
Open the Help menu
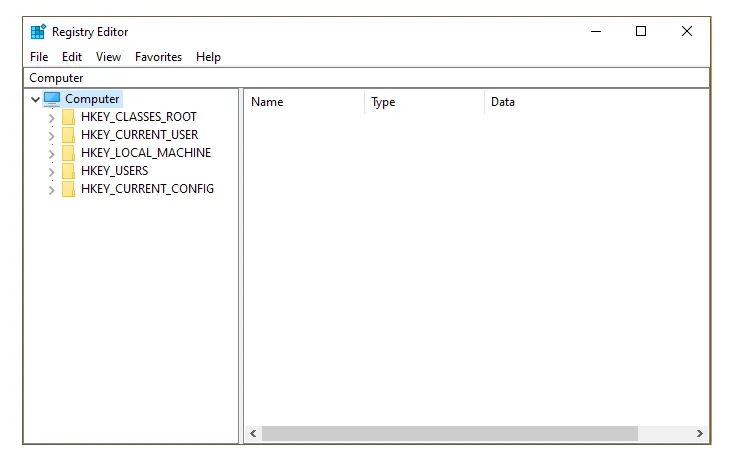pyautogui.click(x=208, y=57)
